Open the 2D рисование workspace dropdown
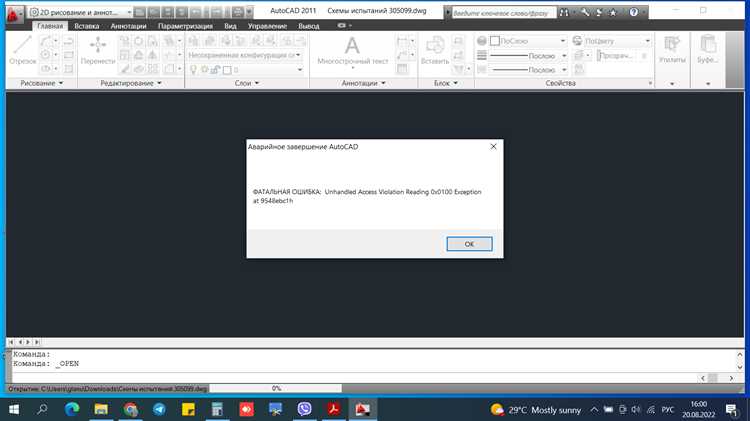750x421 pixels. pos(81,12)
